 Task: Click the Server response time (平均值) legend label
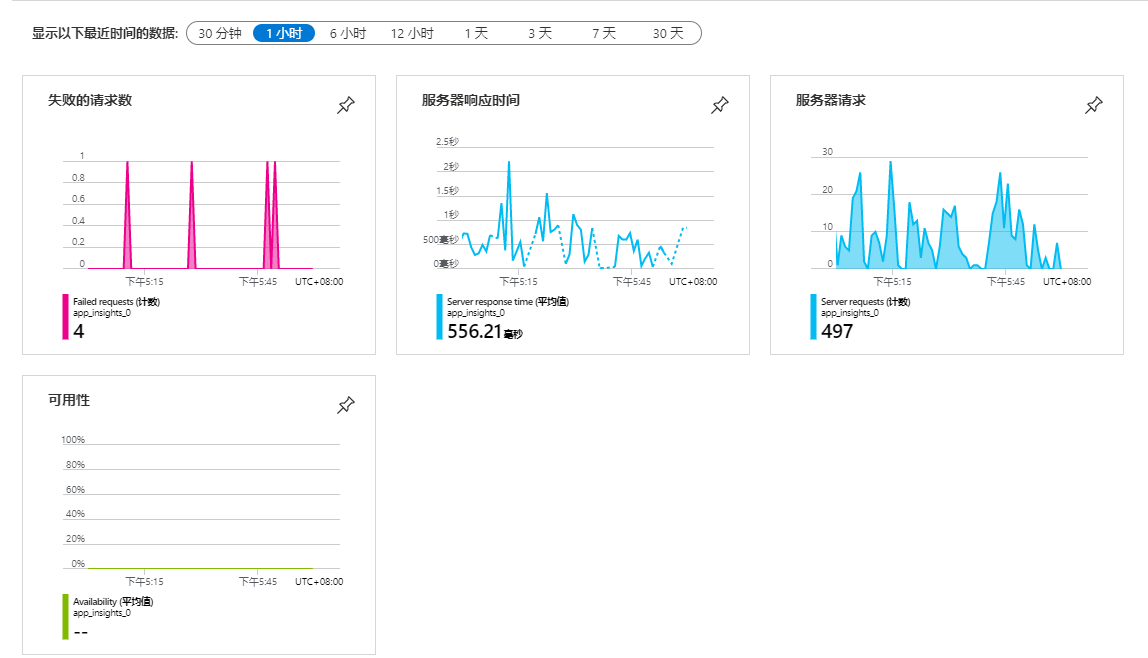click(508, 302)
